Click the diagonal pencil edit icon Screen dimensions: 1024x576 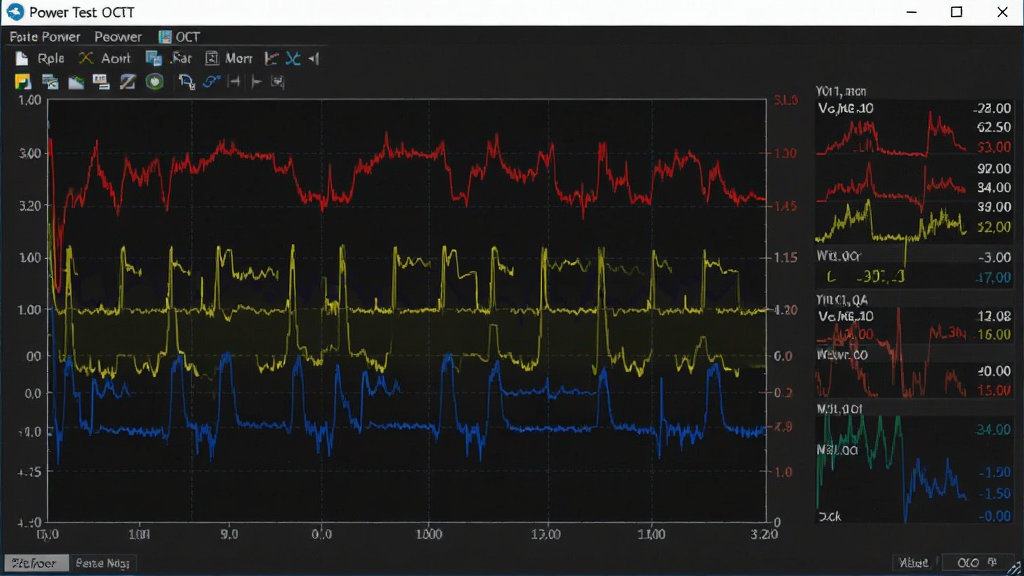tap(127, 82)
